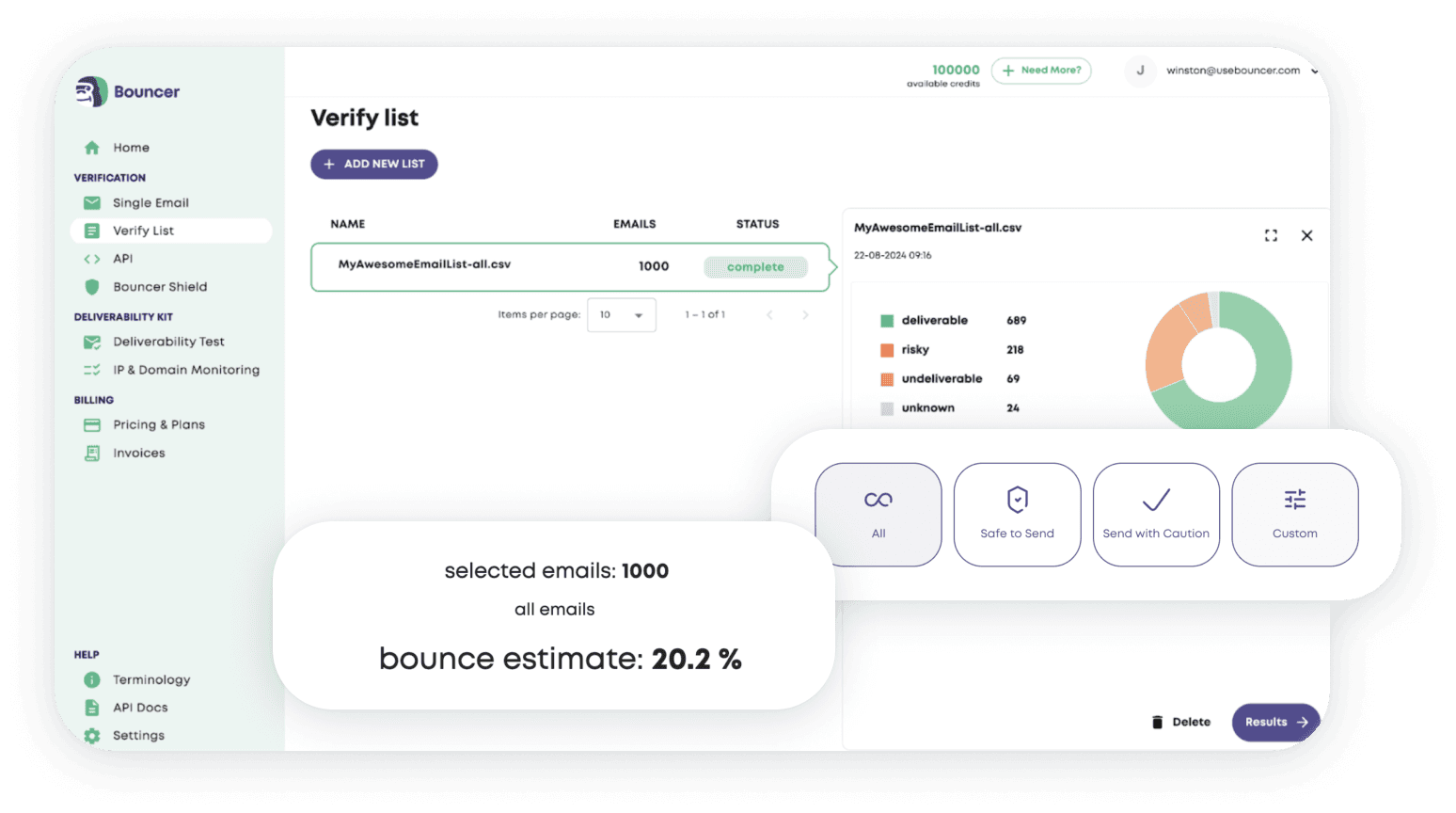
Task: Click the Single Email envelope icon
Action: point(91,203)
